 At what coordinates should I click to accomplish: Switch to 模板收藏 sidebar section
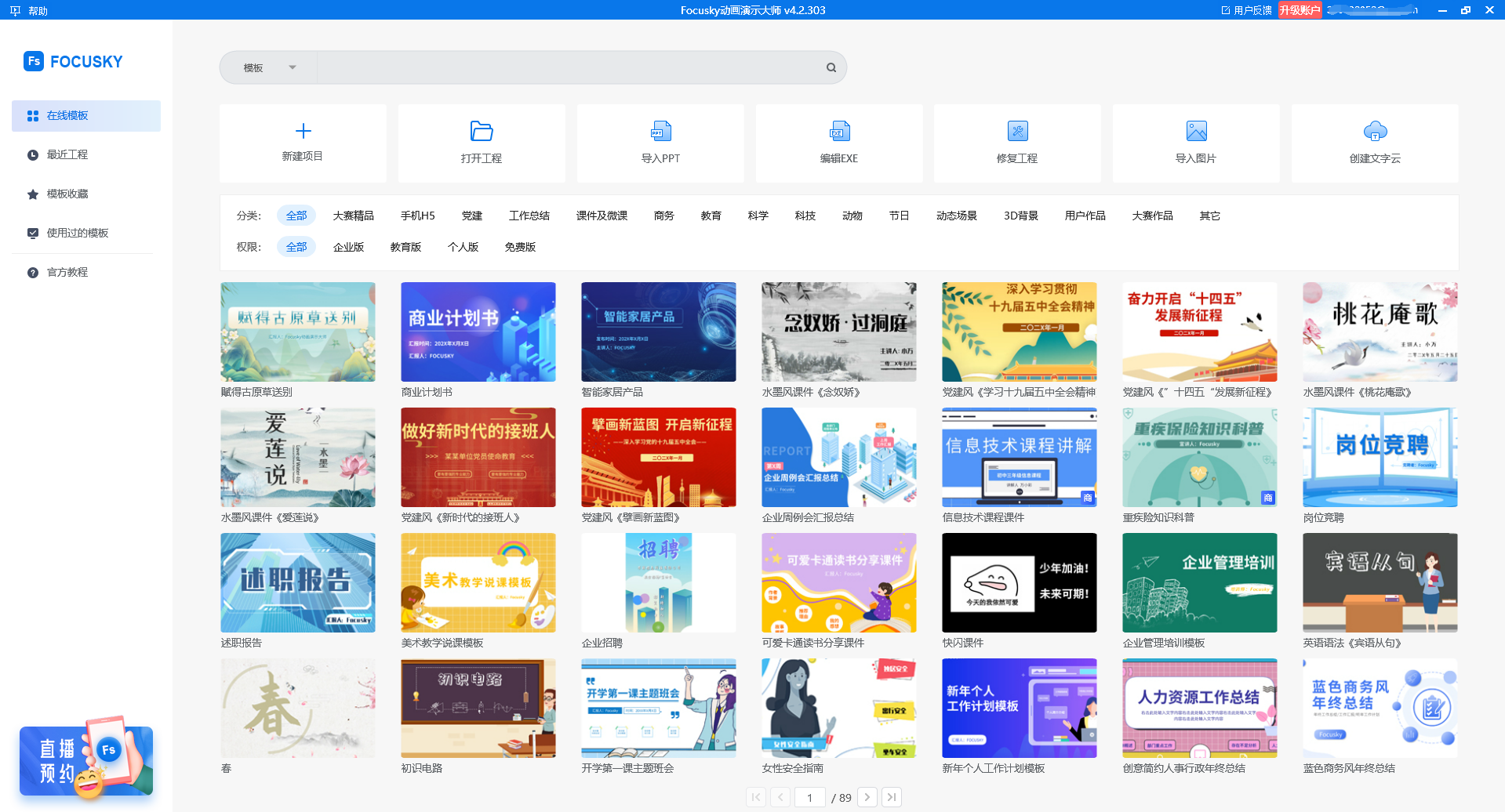click(67, 194)
